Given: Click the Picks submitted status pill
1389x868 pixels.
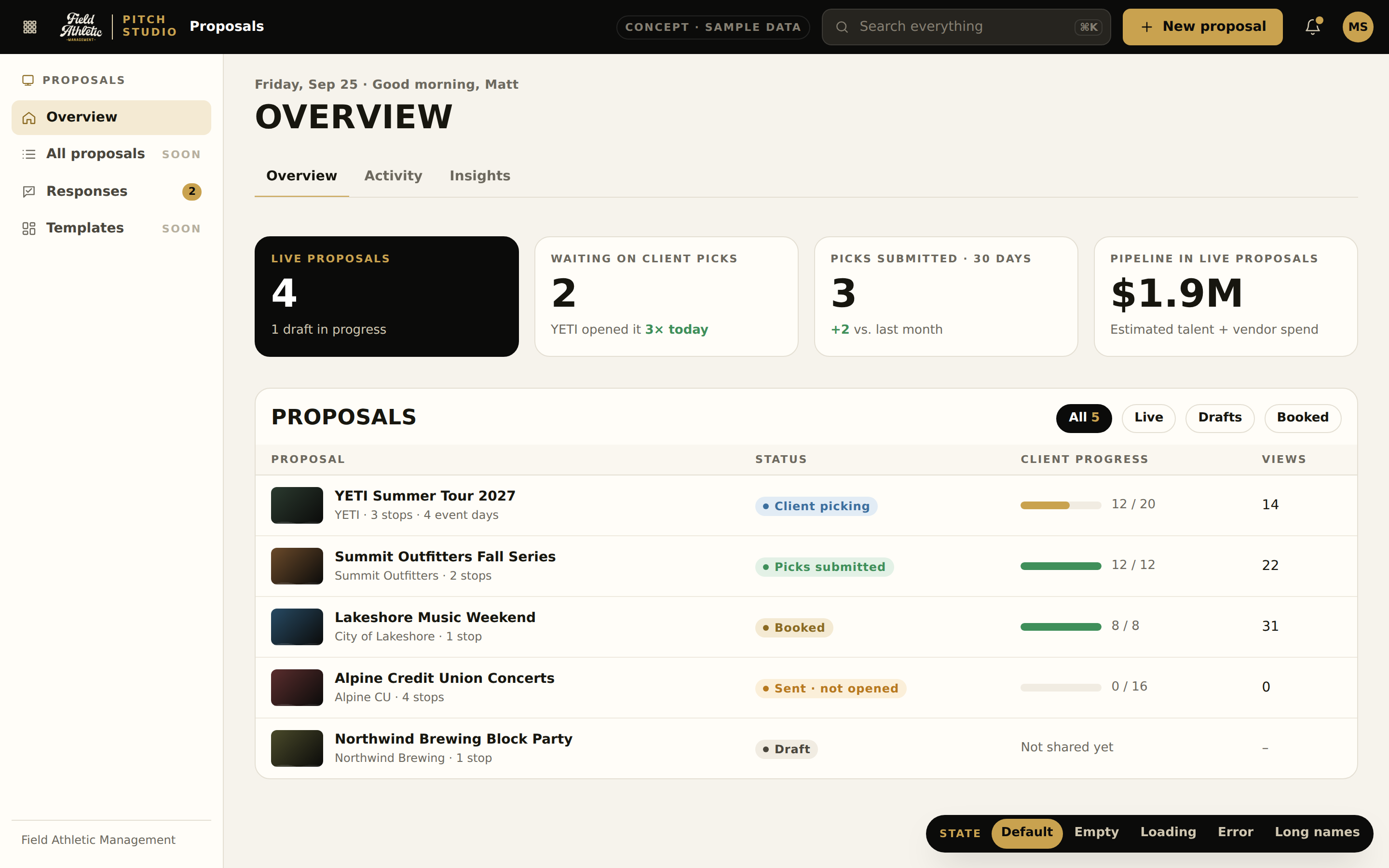Looking at the screenshot, I should click(x=824, y=567).
